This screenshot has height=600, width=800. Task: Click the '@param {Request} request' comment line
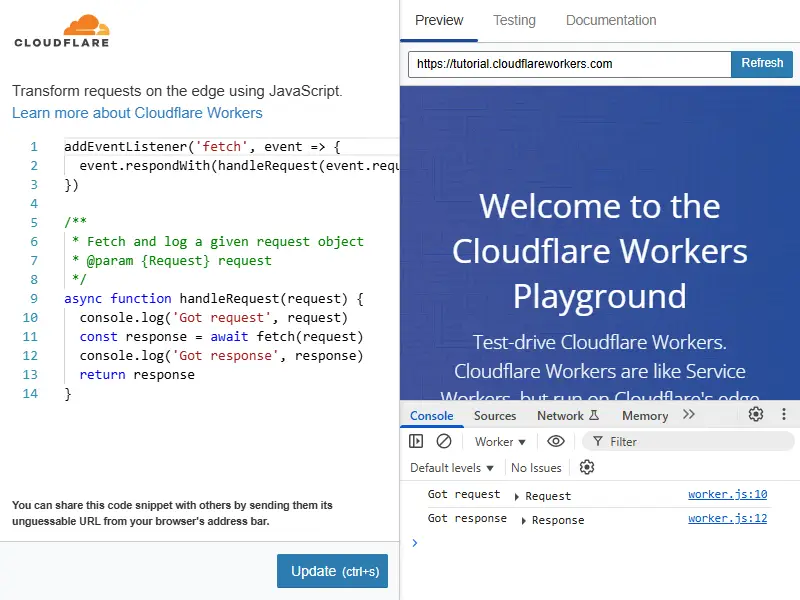(171, 261)
